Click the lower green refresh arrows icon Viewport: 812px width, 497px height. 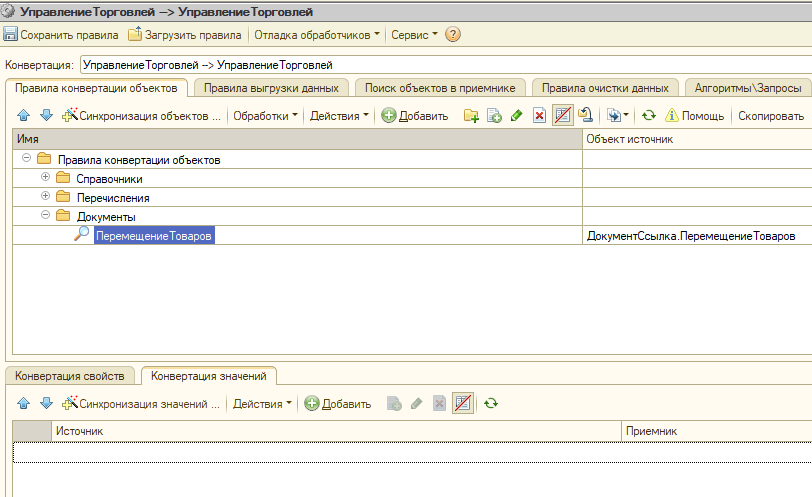point(491,403)
